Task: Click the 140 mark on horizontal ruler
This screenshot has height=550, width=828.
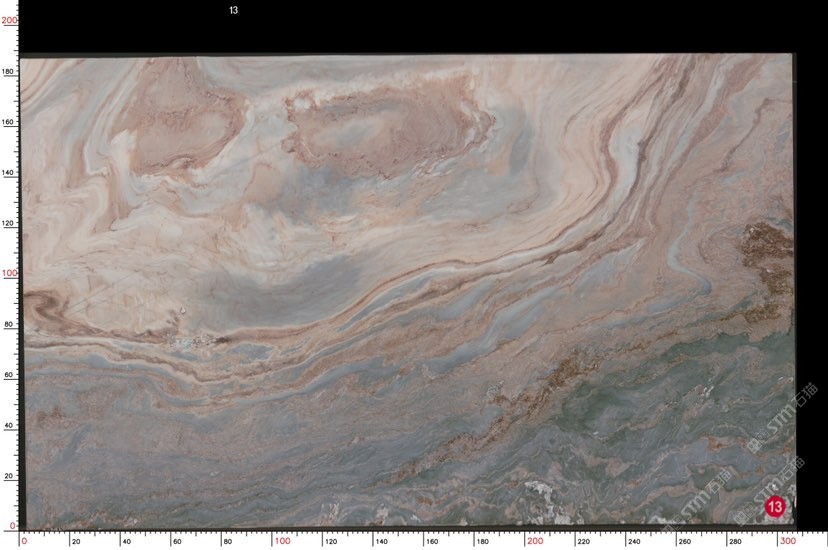Action: [x=381, y=541]
